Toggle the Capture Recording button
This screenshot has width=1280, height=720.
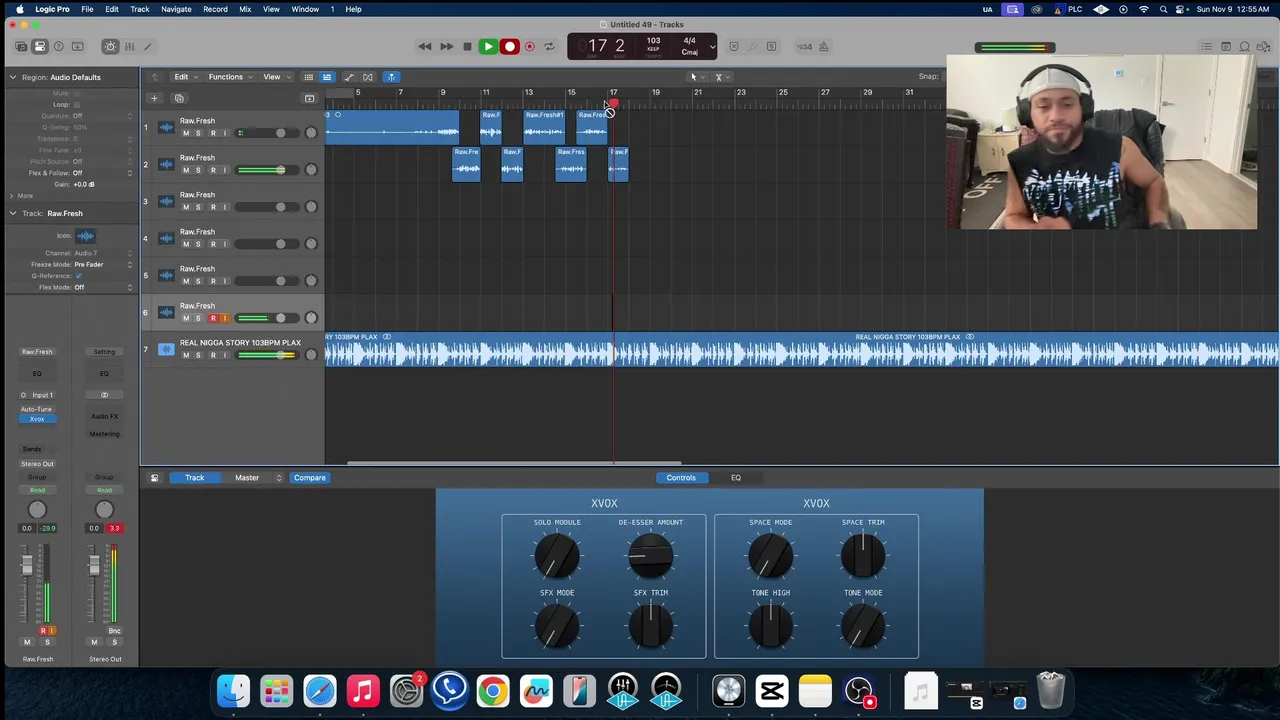click(x=530, y=46)
